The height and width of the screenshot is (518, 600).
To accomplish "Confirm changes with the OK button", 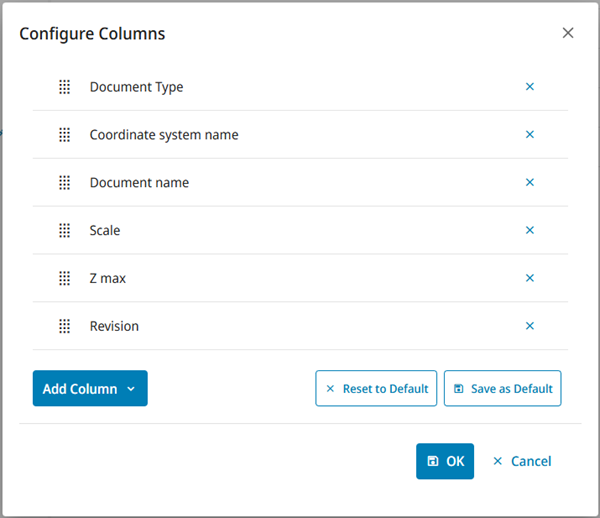I will click(x=445, y=461).
